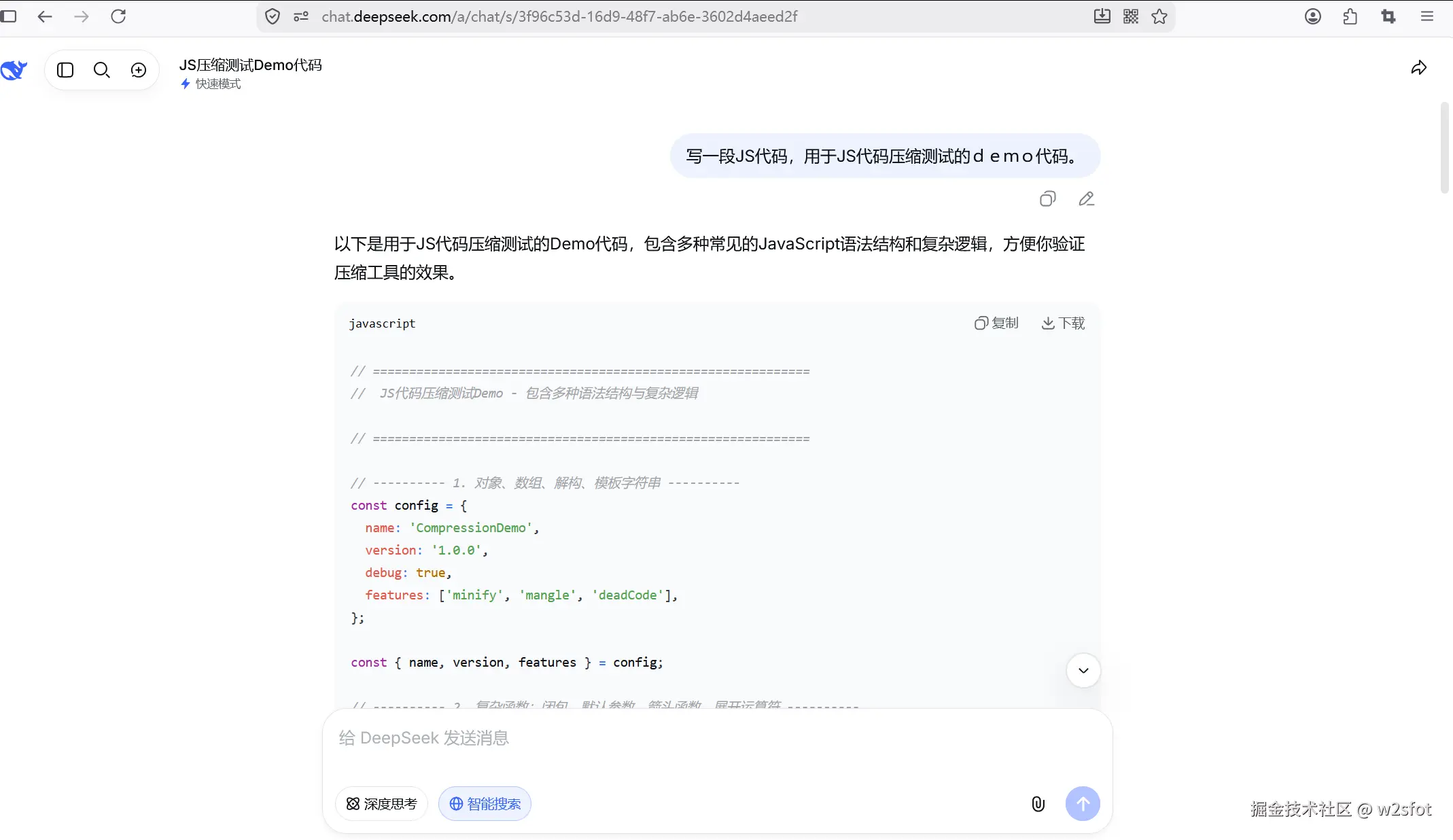Click the page vertical scrollbar
The width and height of the screenshot is (1453, 840).
pyautogui.click(x=1445, y=148)
